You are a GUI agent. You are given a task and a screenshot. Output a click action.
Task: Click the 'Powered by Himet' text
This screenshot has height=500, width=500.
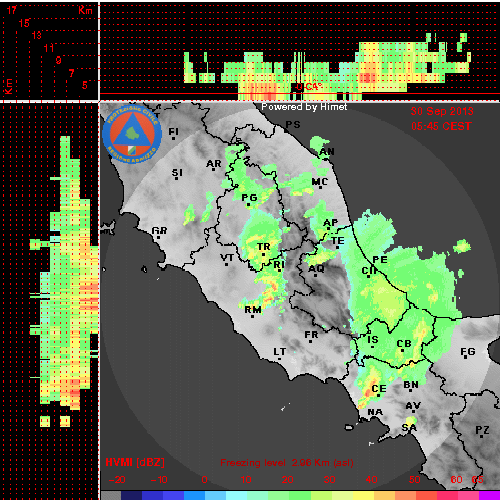tap(304, 107)
